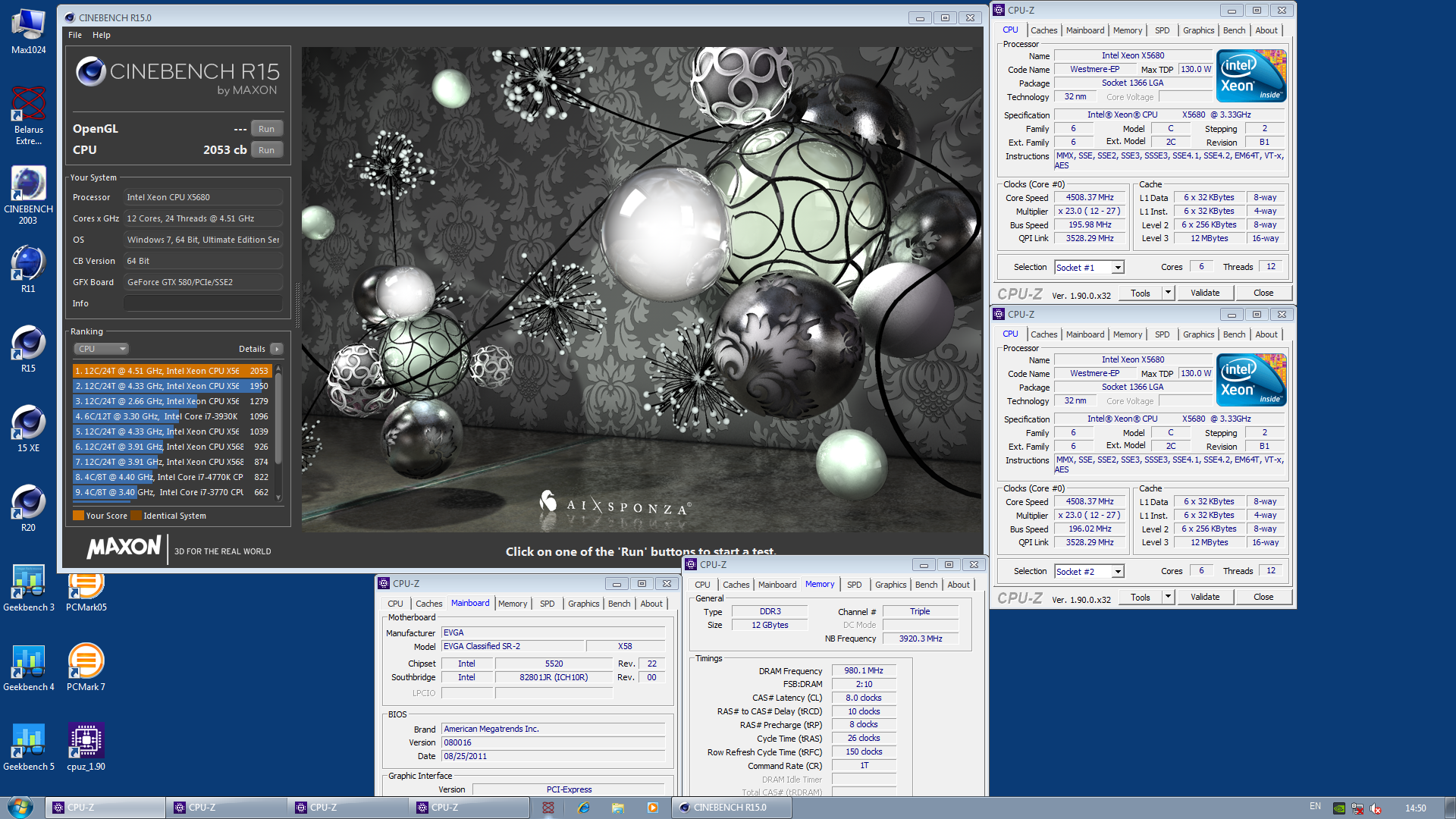
Task: Click the orange Your Score swatch
Action: tap(78, 516)
